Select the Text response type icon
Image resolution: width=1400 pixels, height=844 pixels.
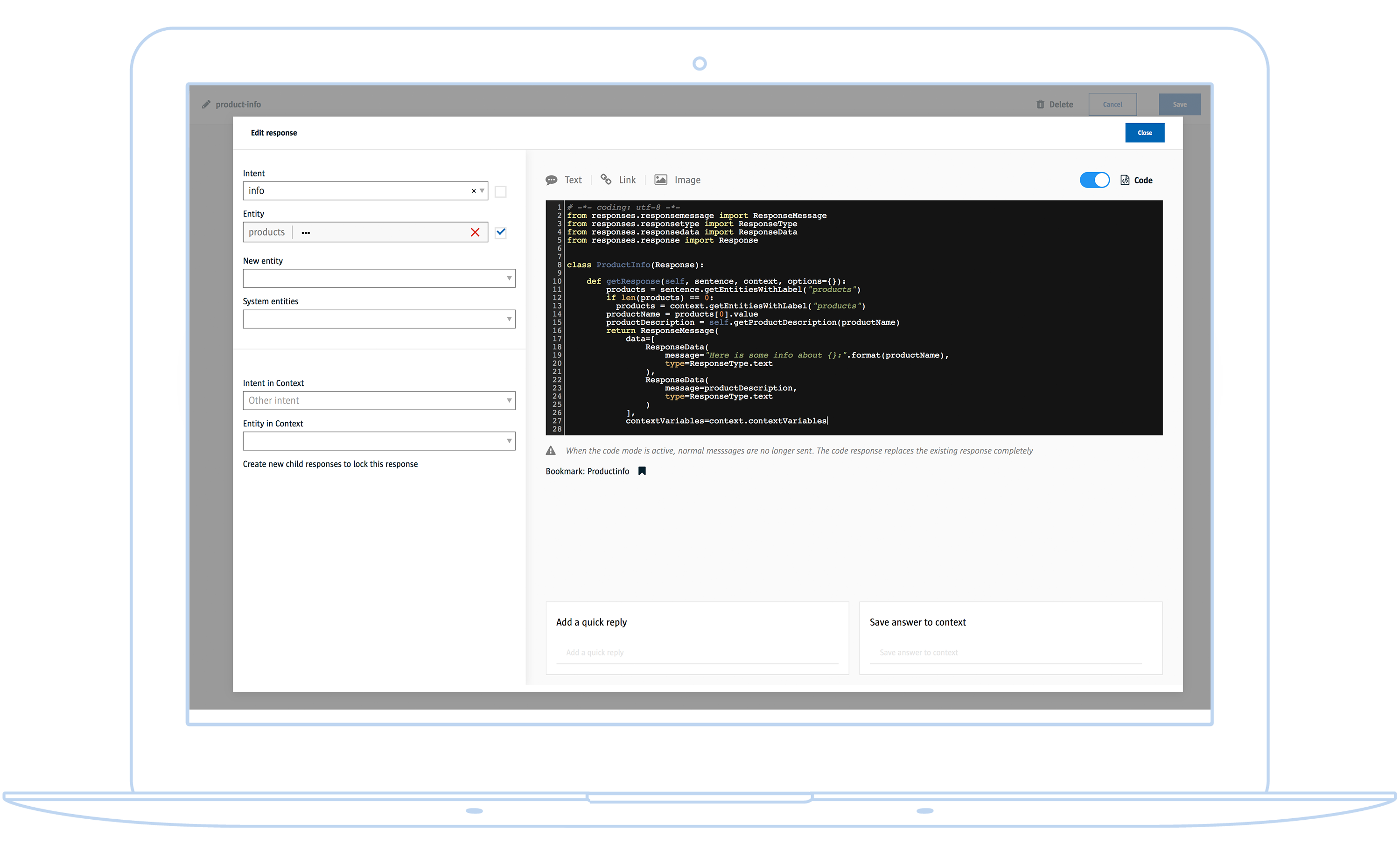pos(552,180)
